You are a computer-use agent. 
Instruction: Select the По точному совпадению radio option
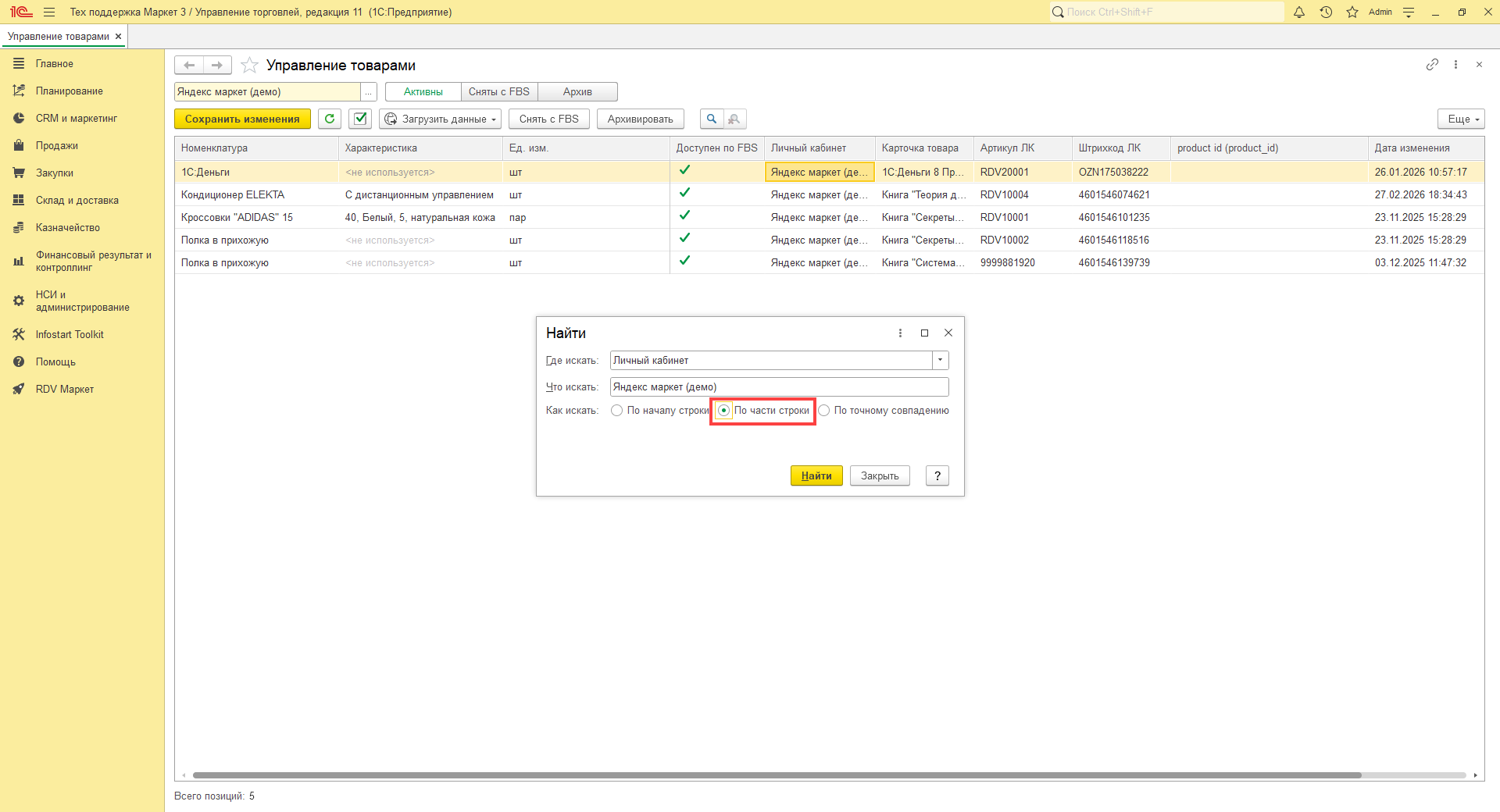pyautogui.click(x=824, y=411)
